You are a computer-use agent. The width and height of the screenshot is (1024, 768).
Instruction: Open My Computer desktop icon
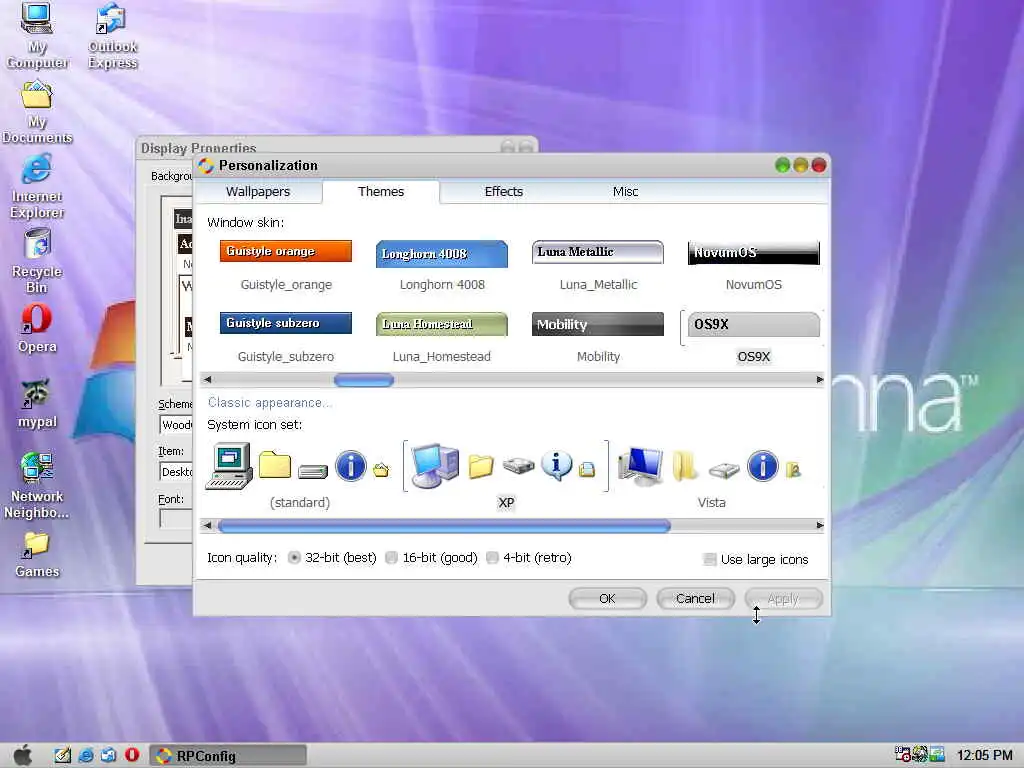click(37, 34)
